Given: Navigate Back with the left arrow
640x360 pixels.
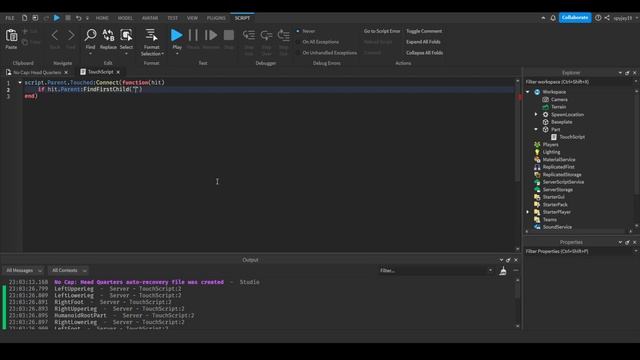Looking at the screenshot, I should (x=55, y=35).
